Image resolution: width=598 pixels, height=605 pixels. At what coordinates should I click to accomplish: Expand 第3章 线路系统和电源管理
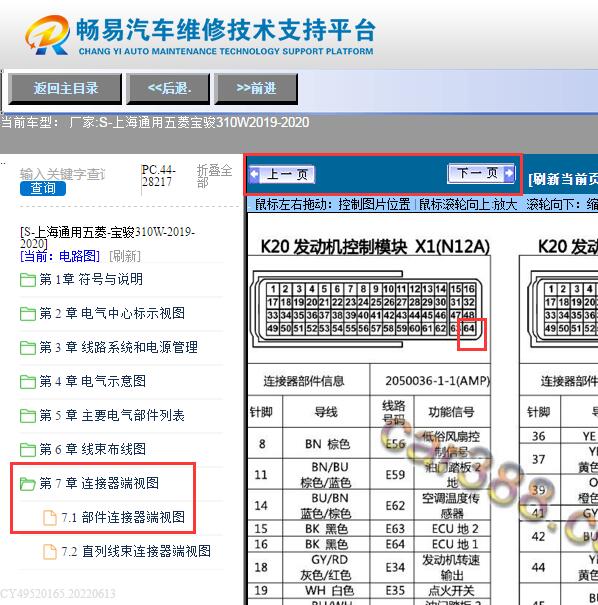pos(118,347)
